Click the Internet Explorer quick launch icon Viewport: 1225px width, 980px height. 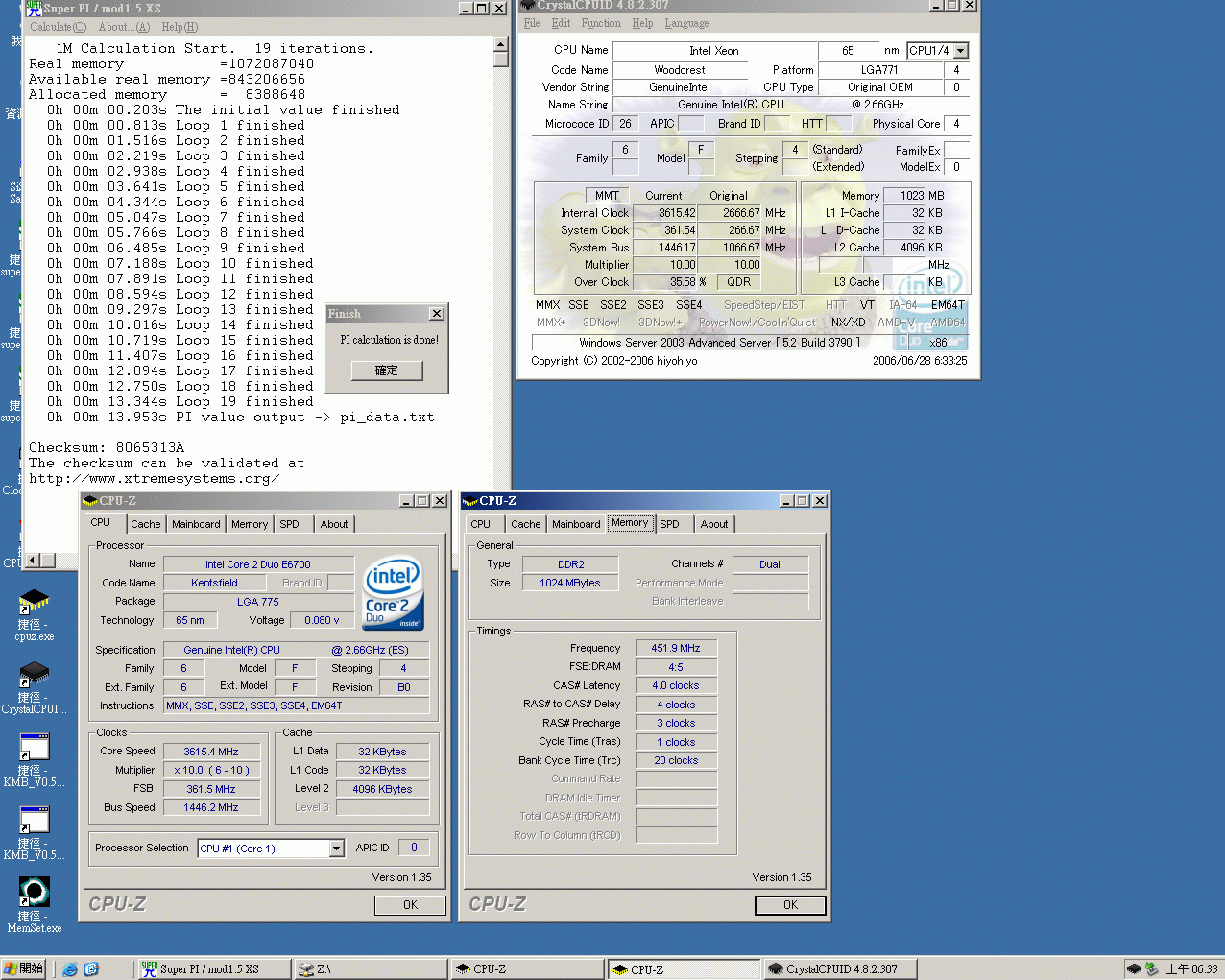point(70,969)
